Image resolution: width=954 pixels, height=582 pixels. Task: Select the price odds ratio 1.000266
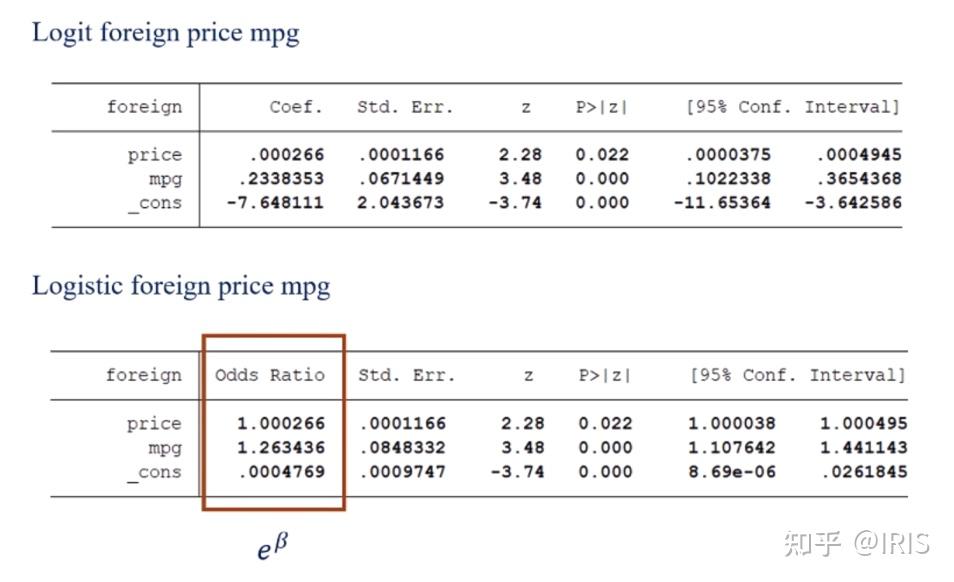click(x=281, y=424)
